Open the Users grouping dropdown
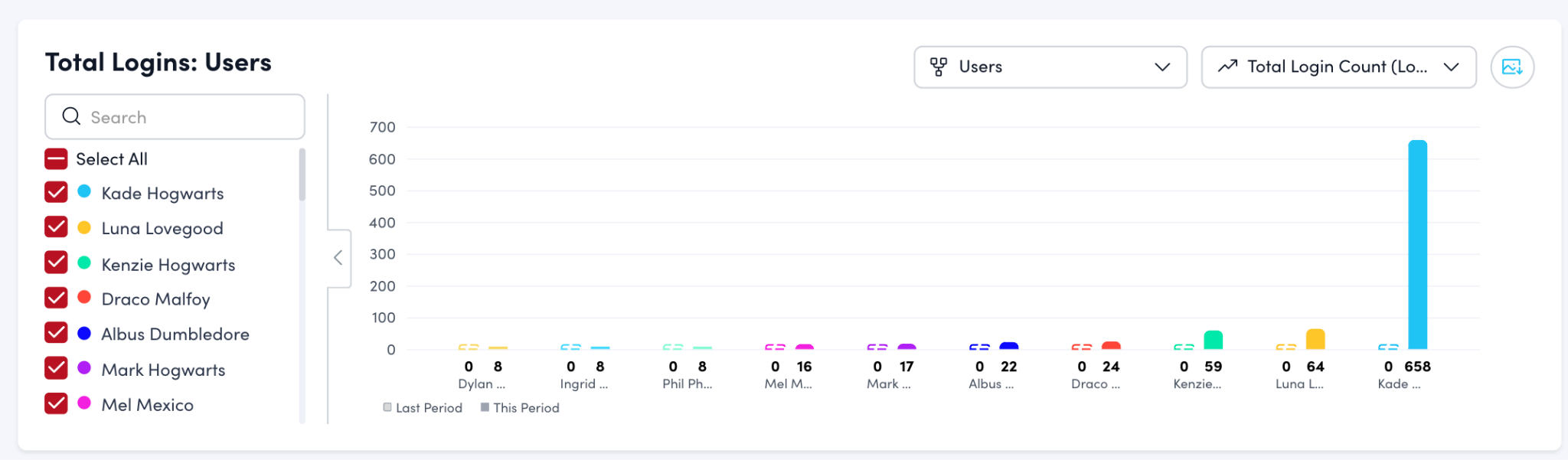 pyautogui.click(x=1050, y=67)
